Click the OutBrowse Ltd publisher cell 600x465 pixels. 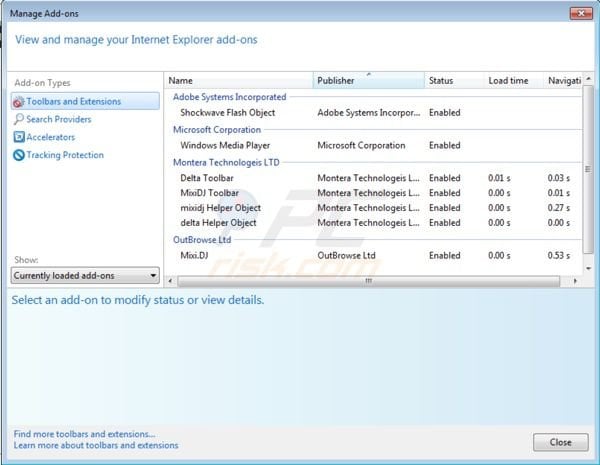(x=346, y=256)
